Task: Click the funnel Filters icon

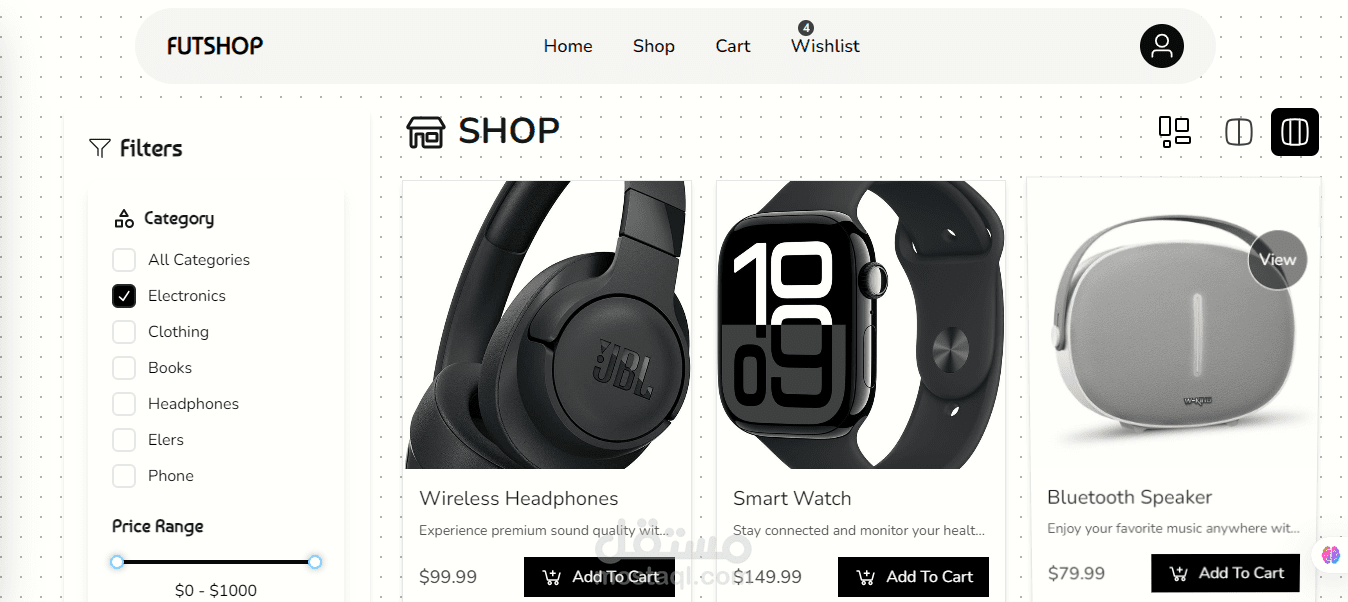Action: [x=100, y=148]
